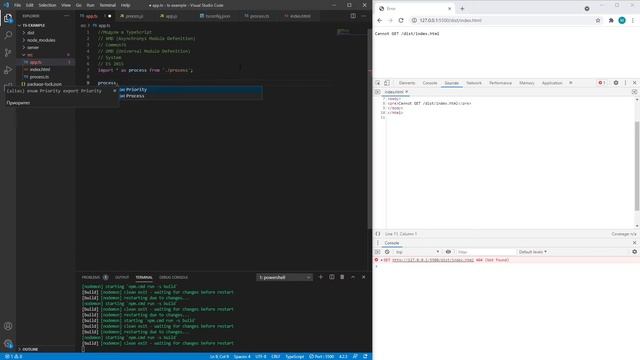Screen dimensions: 640x360
Task: Open the Terminal menu
Action: tap(107, 5)
